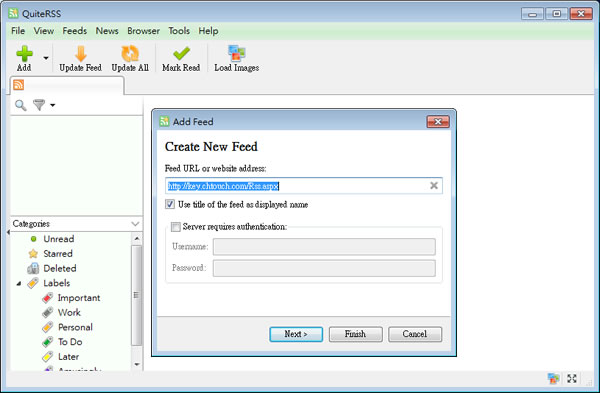Click the Categories scrollbar up arrow
Image resolution: width=600 pixels, height=393 pixels.
coord(137,238)
